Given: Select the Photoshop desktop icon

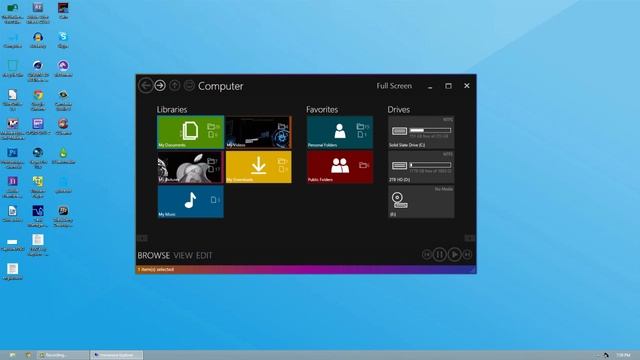Looking at the screenshot, I should 12,158.
